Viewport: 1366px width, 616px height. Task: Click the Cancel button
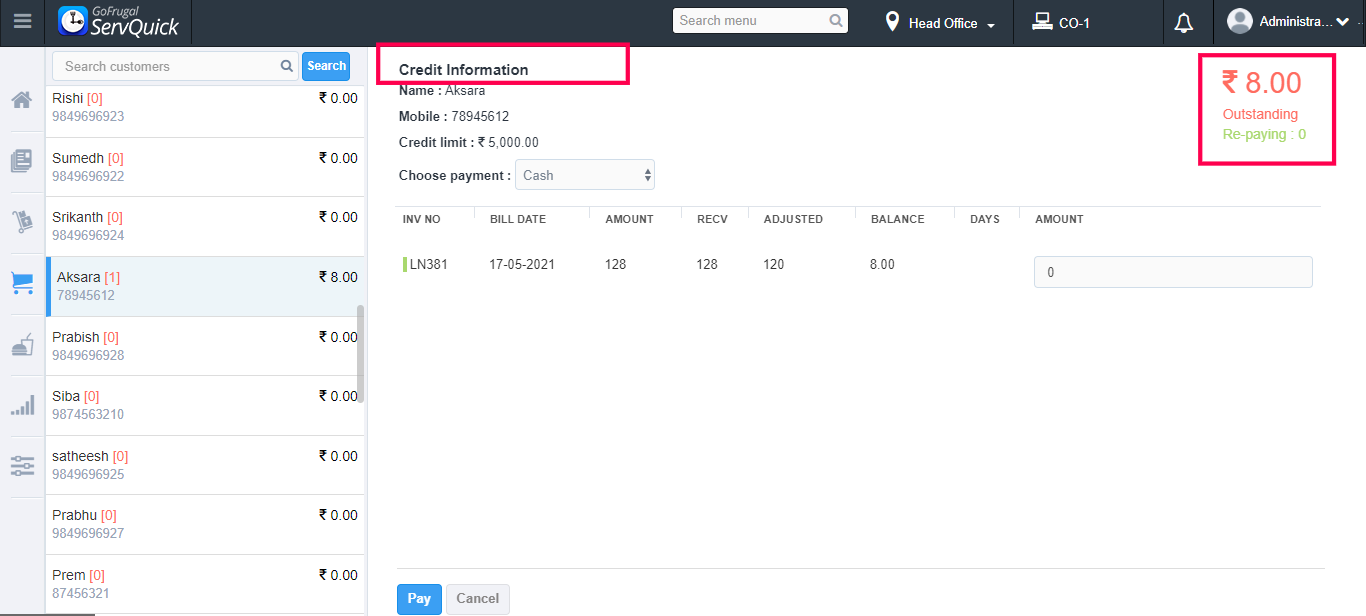click(477, 599)
